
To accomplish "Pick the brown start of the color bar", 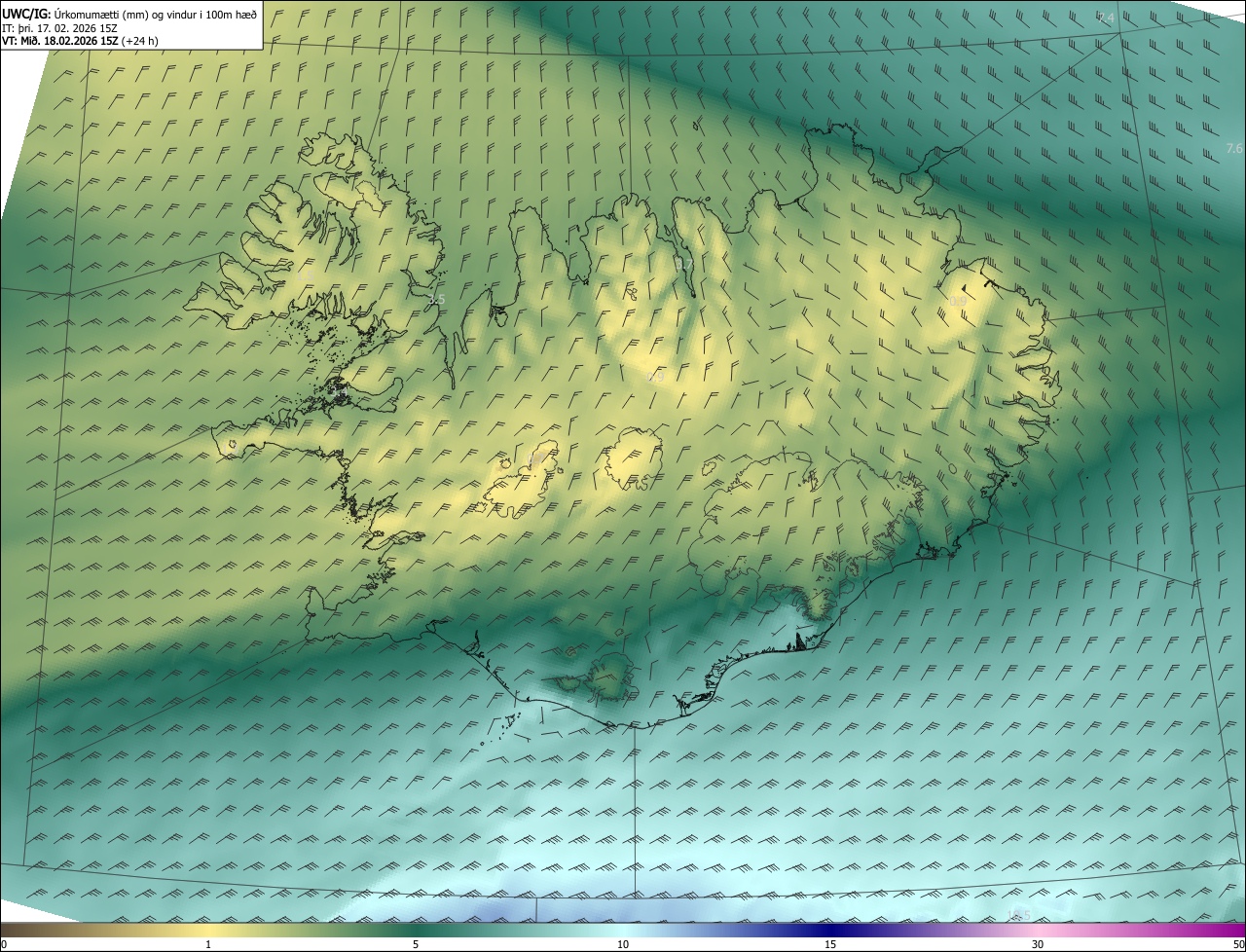I will 19,930.
